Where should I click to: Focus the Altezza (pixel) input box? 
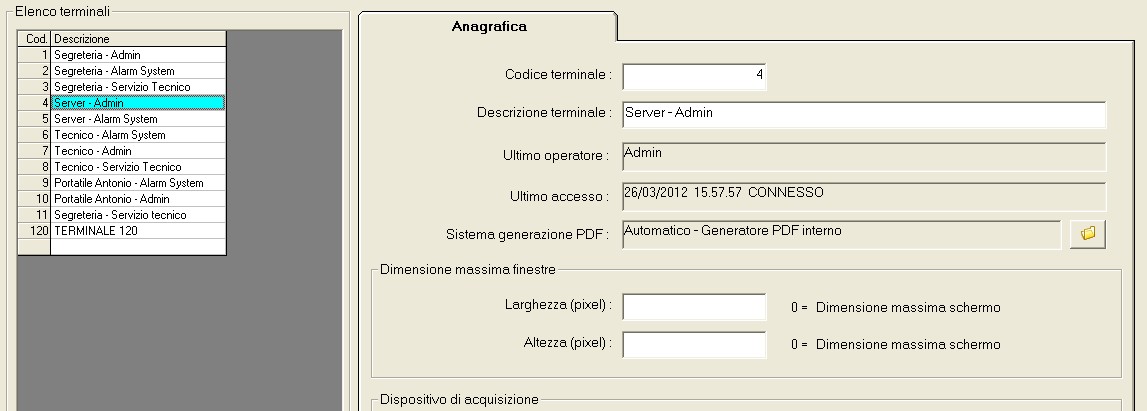(694, 344)
